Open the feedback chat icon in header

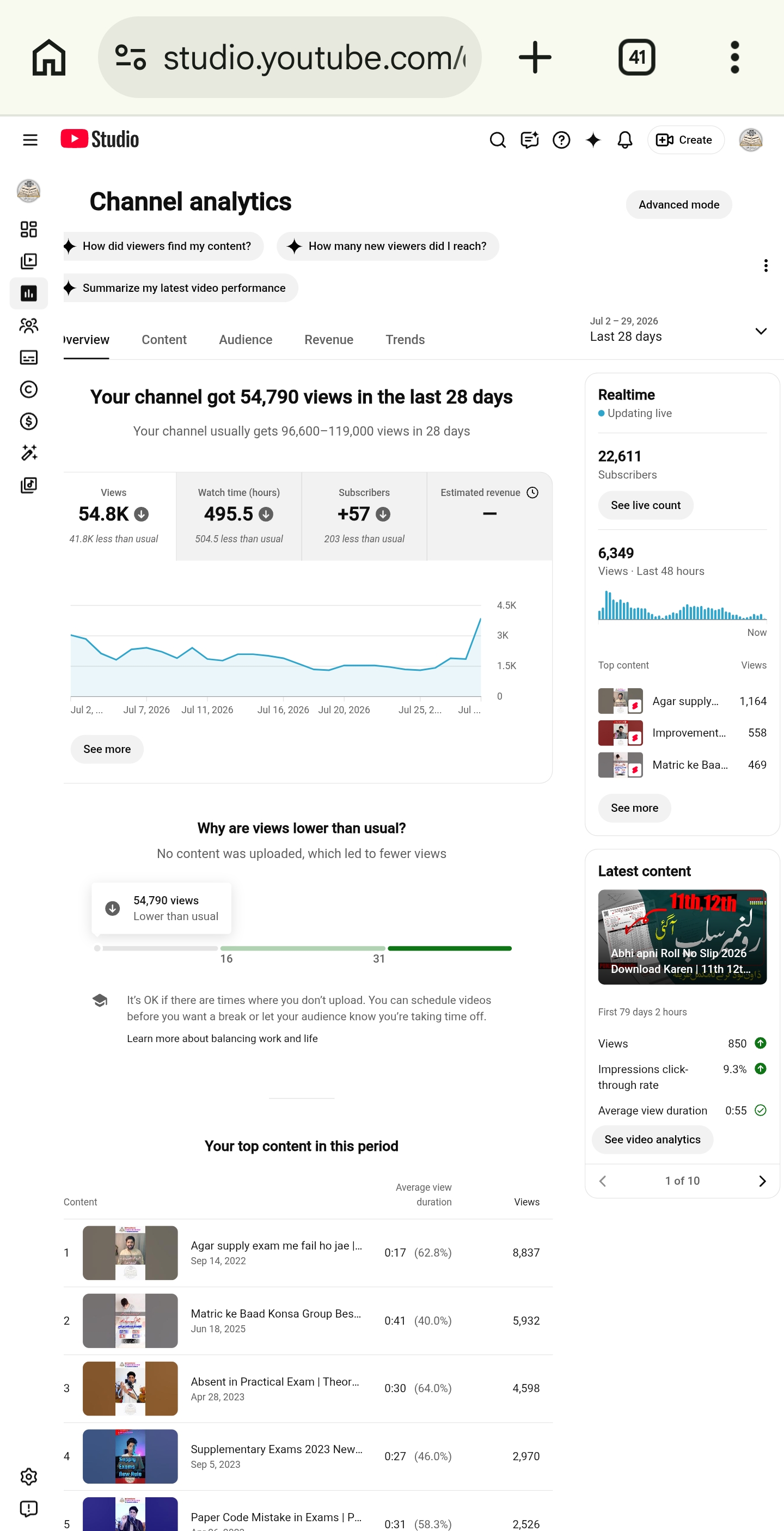coord(529,140)
